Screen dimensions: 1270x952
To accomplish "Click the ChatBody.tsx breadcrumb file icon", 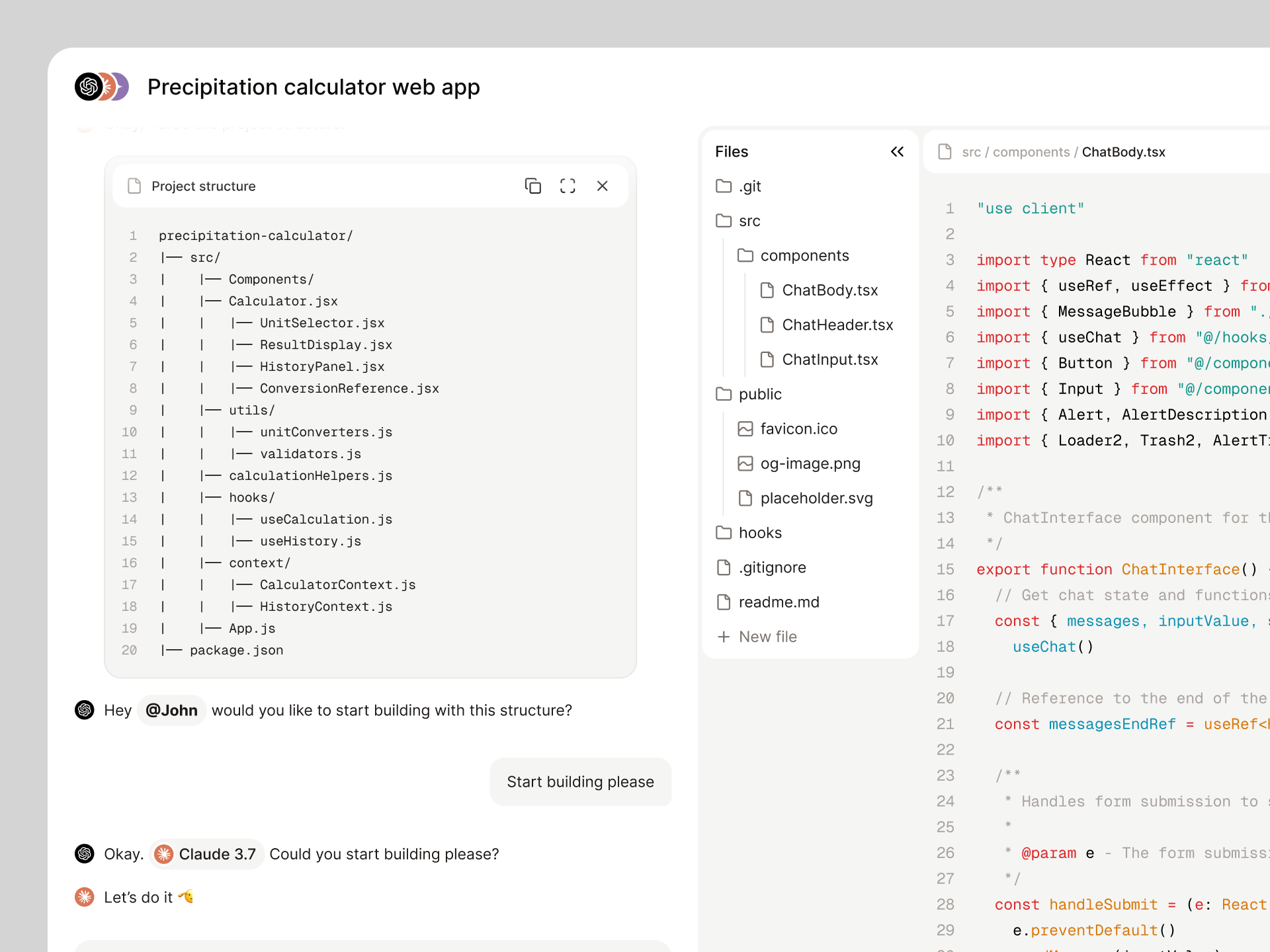I will pos(945,152).
